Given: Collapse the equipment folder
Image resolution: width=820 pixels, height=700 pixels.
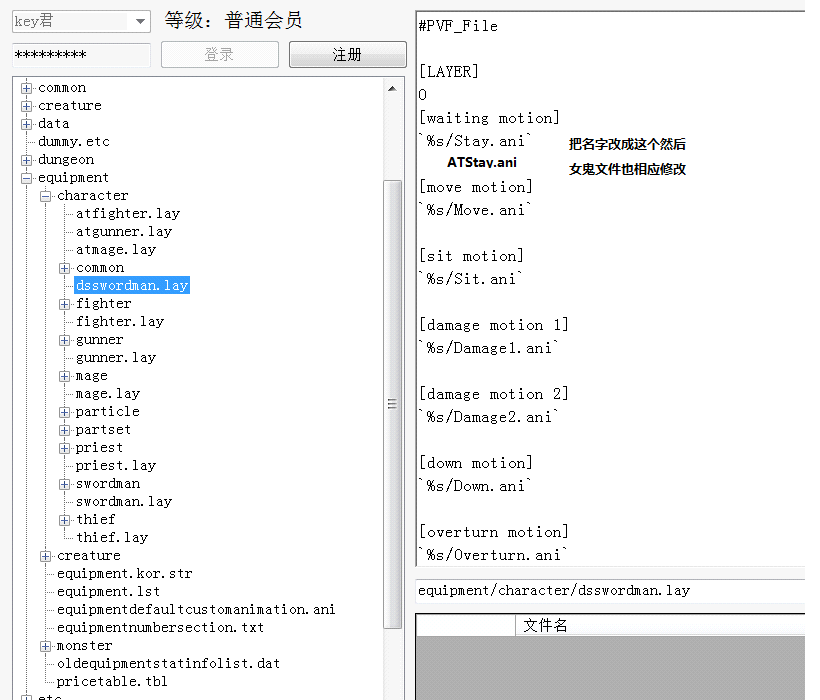Looking at the screenshot, I should pos(27,178).
